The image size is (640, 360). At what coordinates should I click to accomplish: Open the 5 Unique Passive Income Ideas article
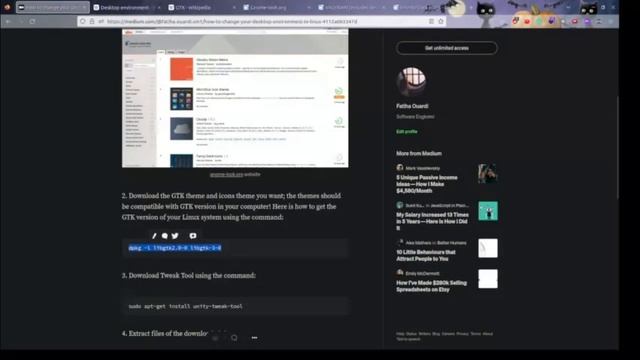click(427, 184)
